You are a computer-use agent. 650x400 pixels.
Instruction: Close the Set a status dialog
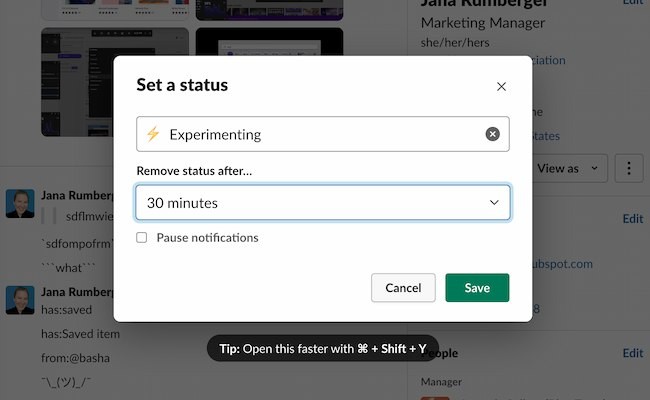click(501, 87)
